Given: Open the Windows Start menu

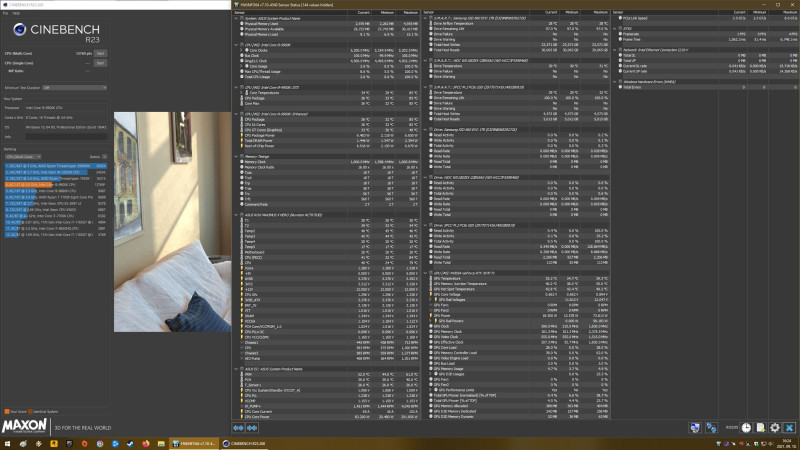Looking at the screenshot, I should click(x=7, y=443).
